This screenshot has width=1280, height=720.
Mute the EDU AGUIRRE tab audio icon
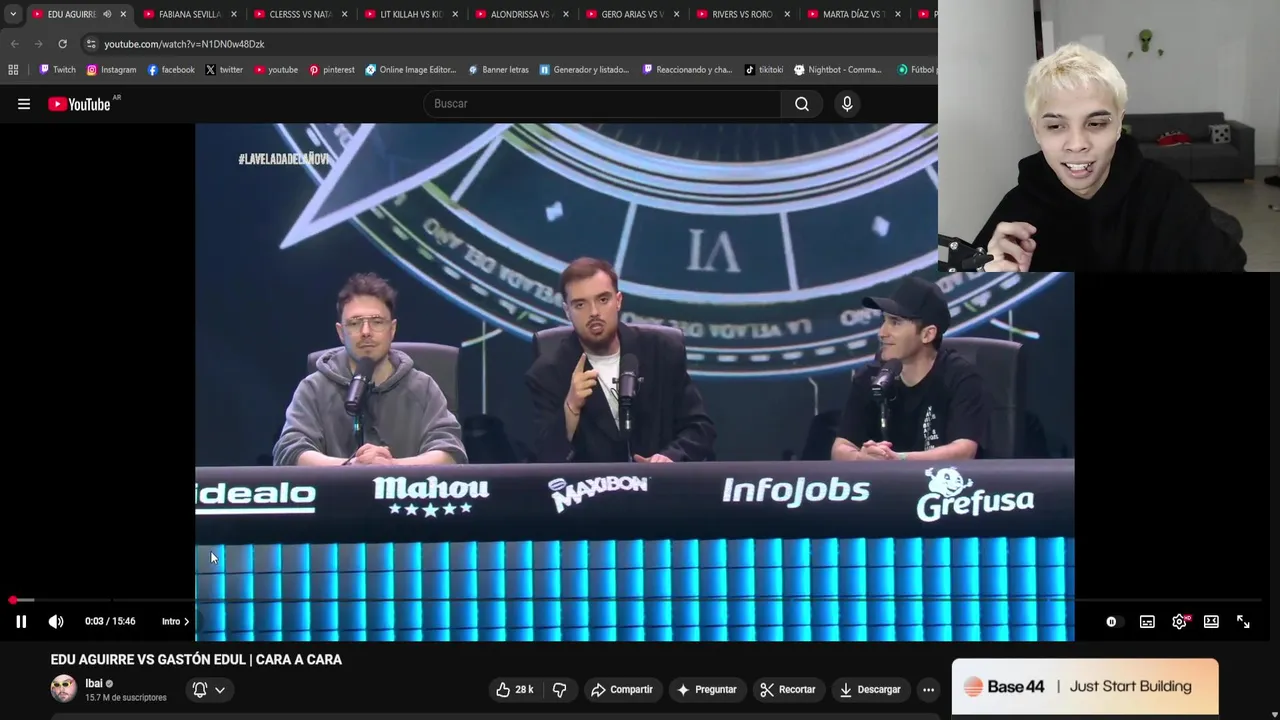click(x=107, y=14)
